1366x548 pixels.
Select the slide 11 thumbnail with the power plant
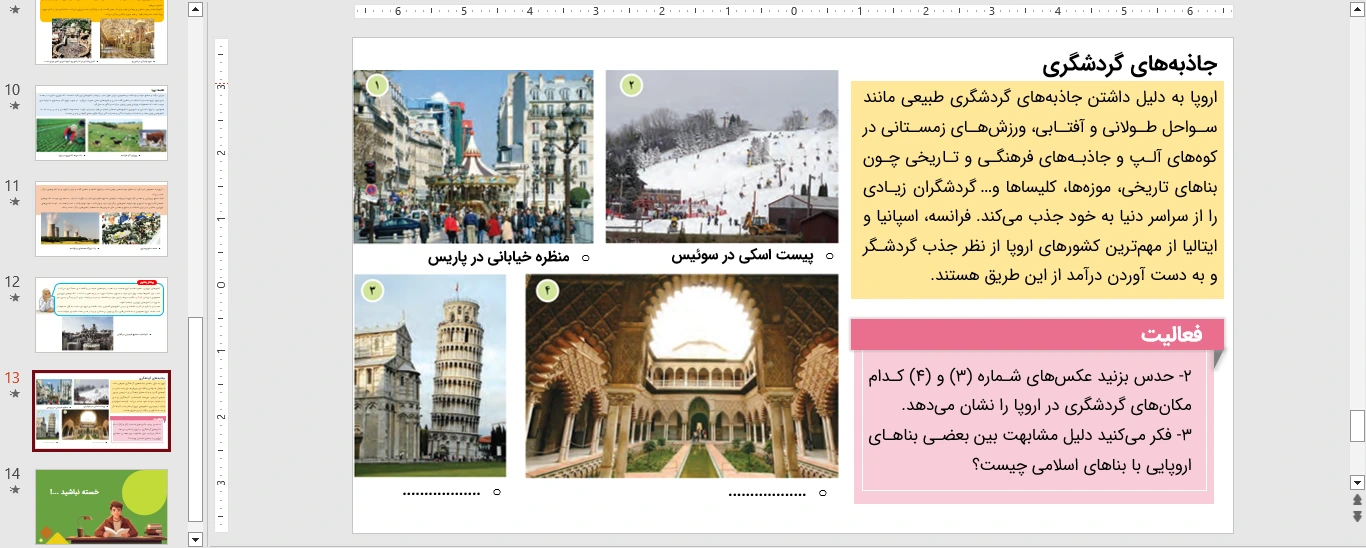pyautogui.click(x=101, y=218)
